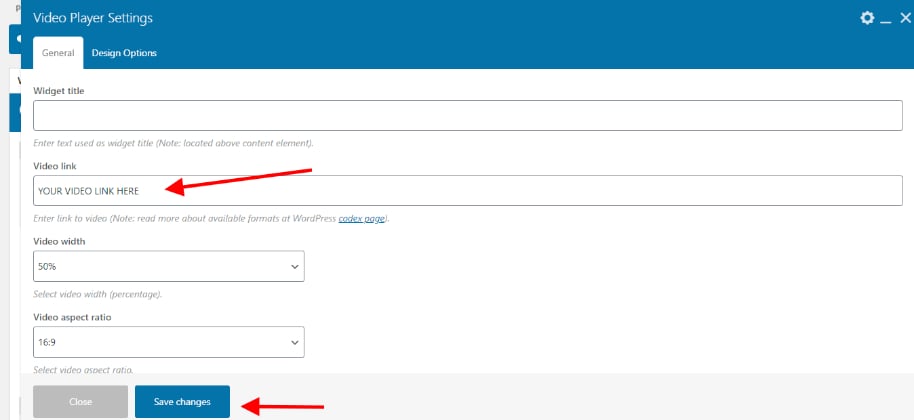This screenshot has width=914, height=420.
Task: Click the YOUR VIDEO LINK HERE text
Action: click(89, 190)
